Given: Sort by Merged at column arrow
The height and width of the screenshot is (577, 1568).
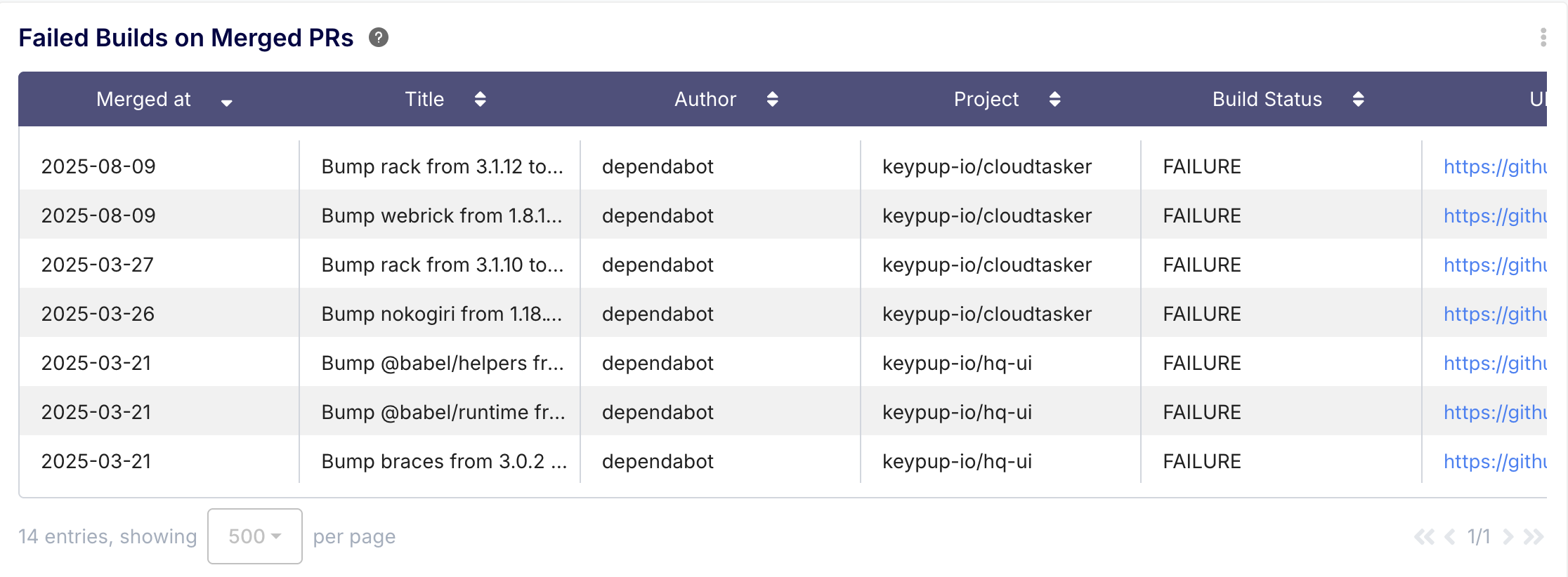Looking at the screenshot, I should pyautogui.click(x=226, y=102).
